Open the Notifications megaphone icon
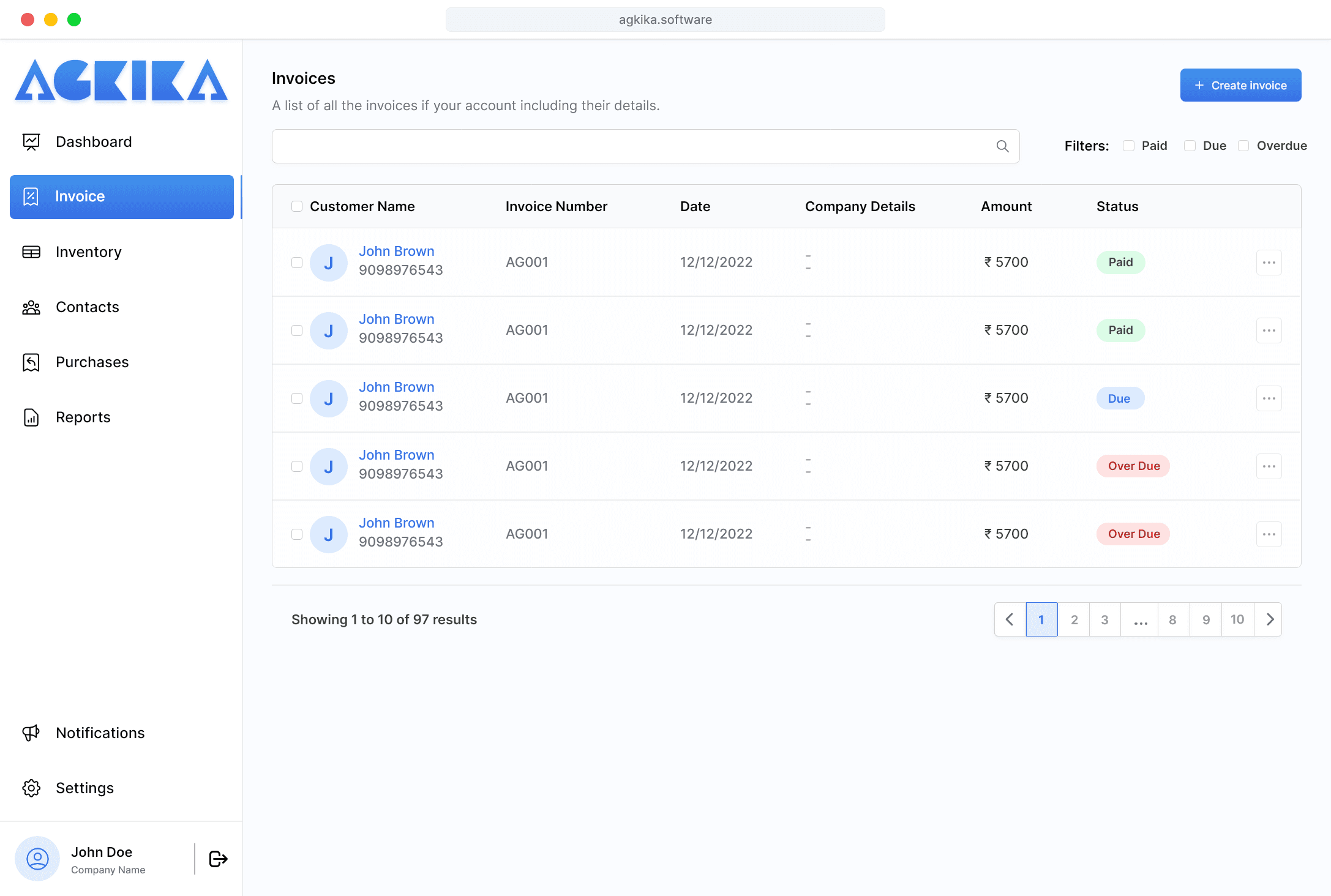 31,733
